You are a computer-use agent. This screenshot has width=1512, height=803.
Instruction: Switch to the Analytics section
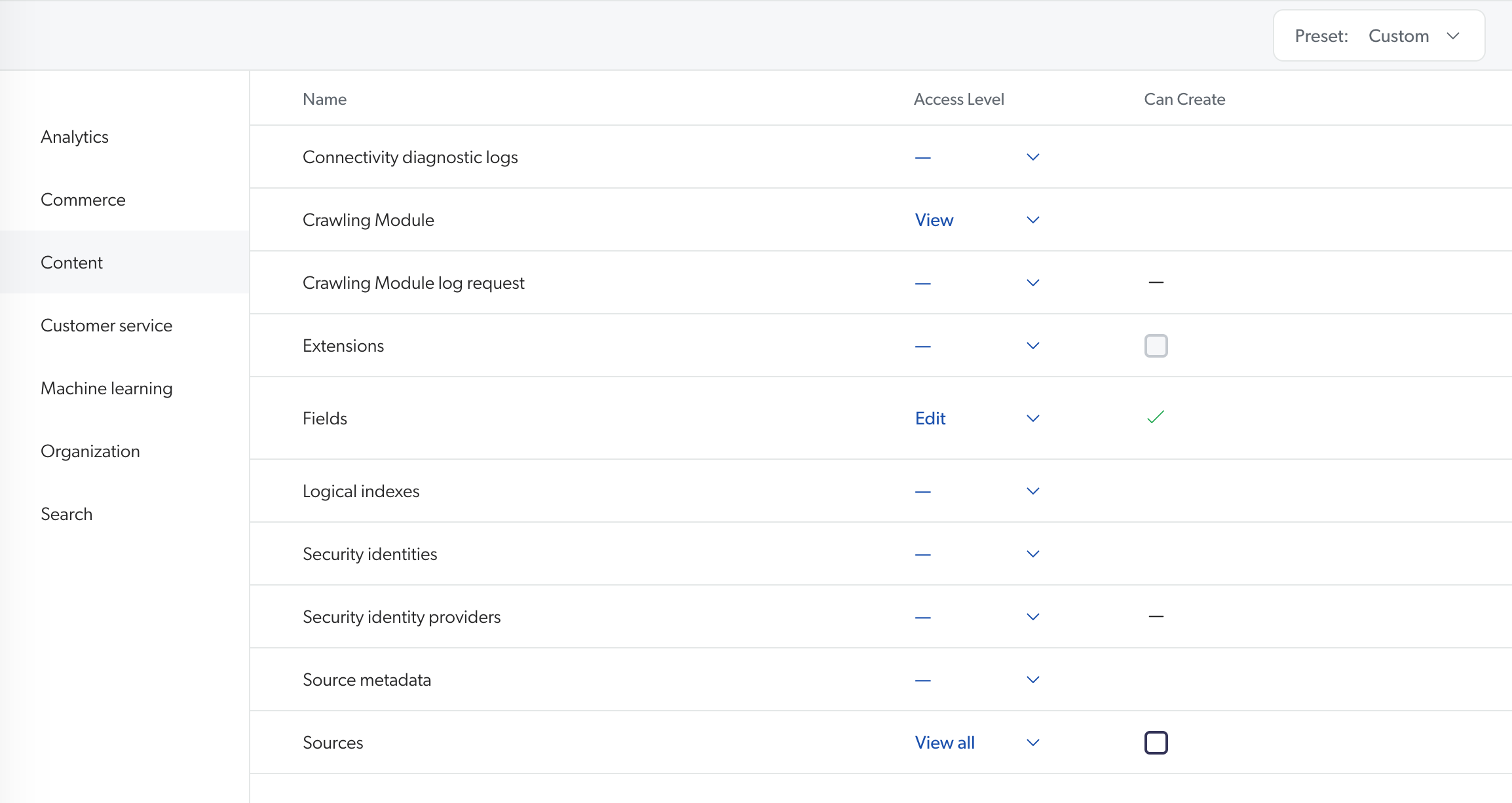point(75,136)
